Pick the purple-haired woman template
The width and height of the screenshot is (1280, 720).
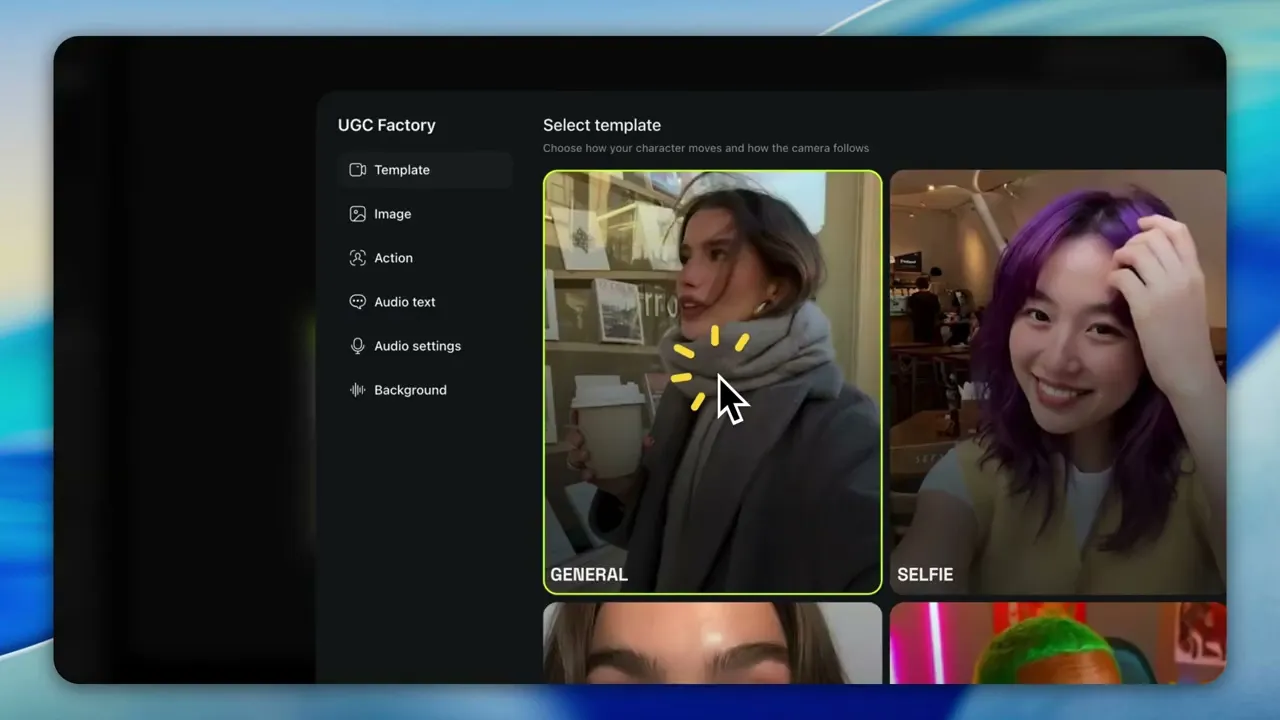click(1057, 380)
